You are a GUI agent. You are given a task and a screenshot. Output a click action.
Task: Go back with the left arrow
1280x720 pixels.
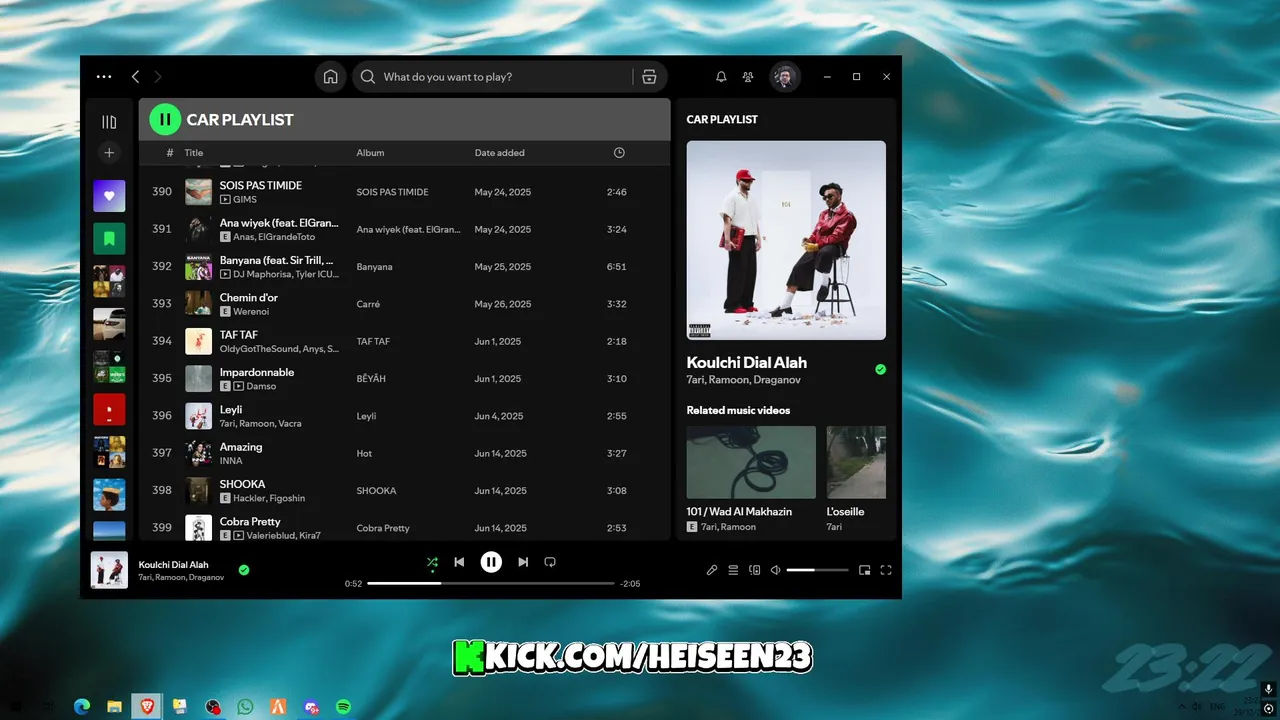[135, 76]
